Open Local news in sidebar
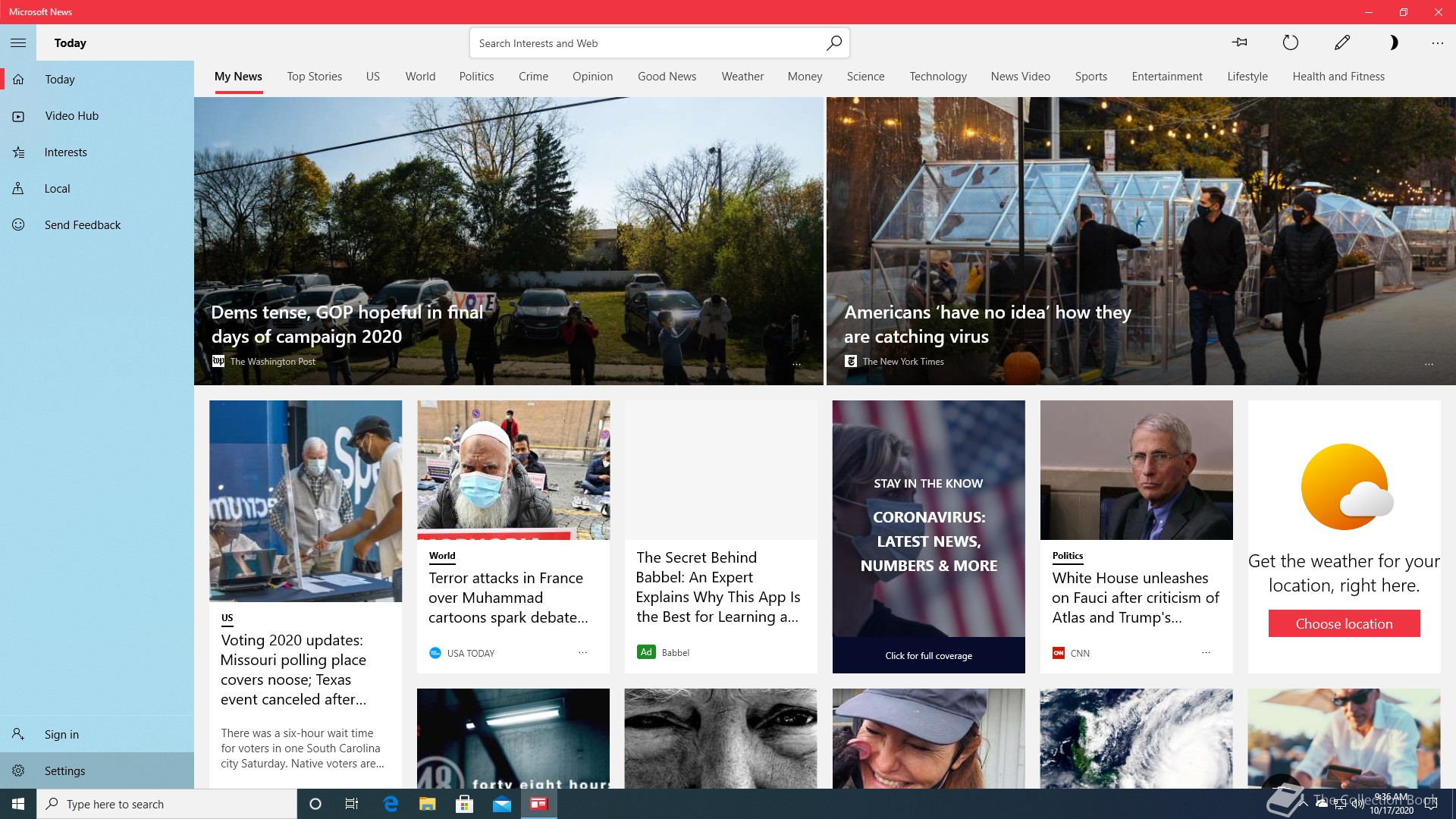This screenshot has width=1456, height=819. click(x=97, y=189)
